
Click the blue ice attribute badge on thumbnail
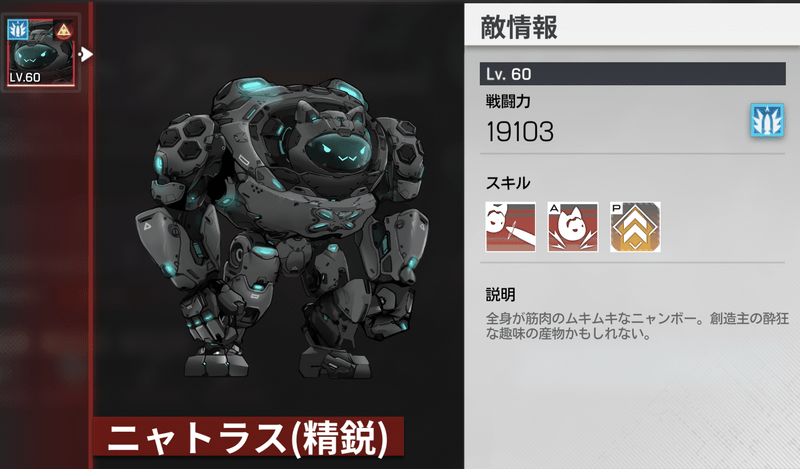[x=18, y=30]
